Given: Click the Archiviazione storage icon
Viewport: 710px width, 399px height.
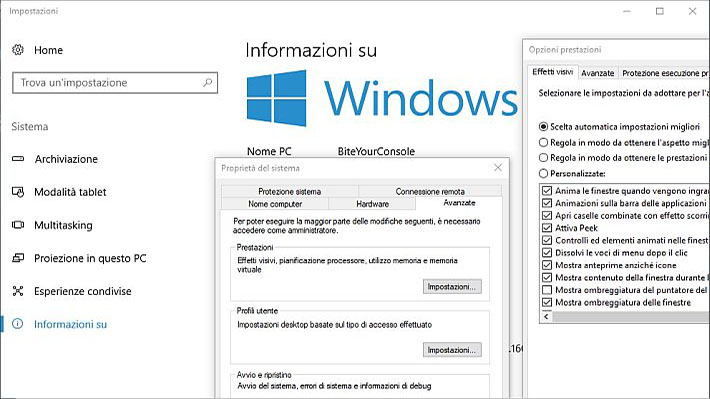Looking at the screenshot, I should pyautogui.click(x=18, y=159).
